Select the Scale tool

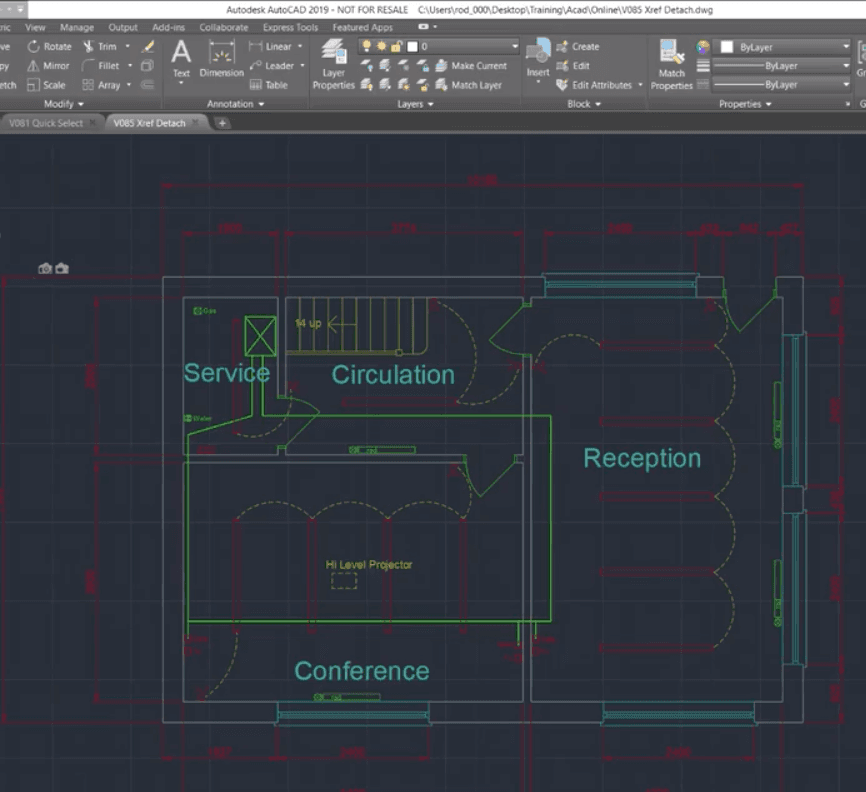pos(46,85)
